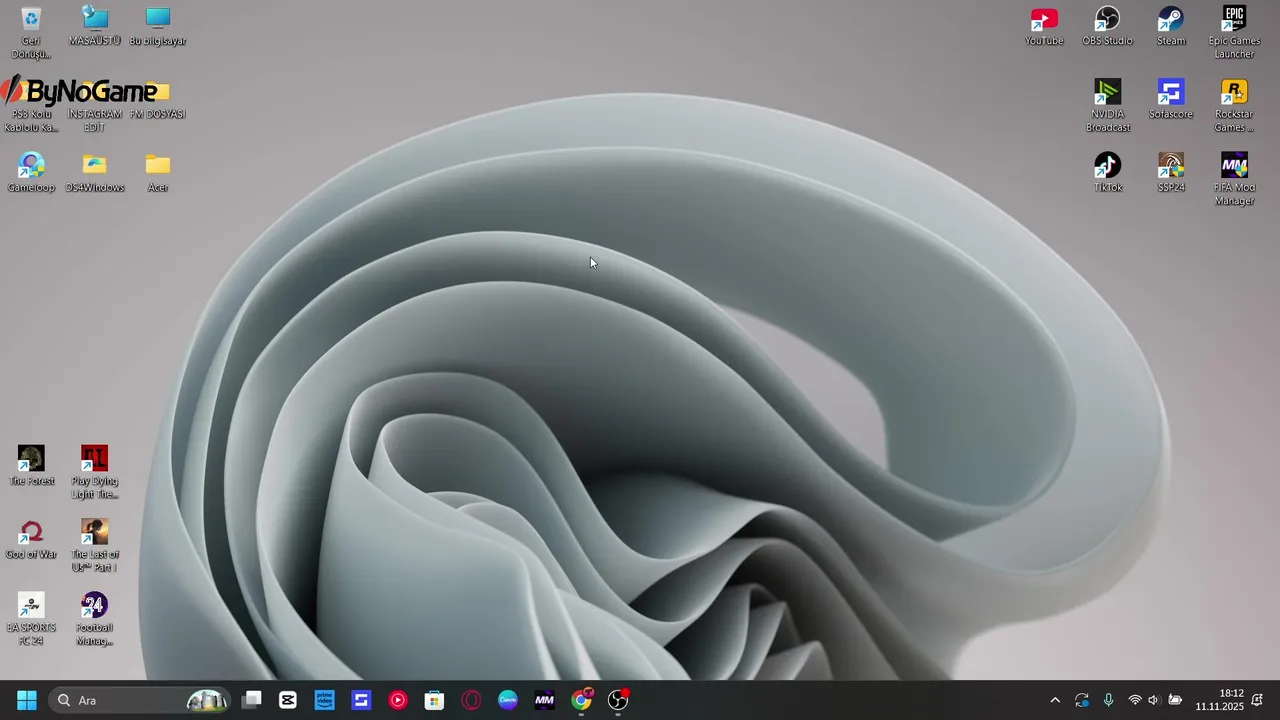Launch The Last of Us Part I shortcut

[x=95, y=545]
